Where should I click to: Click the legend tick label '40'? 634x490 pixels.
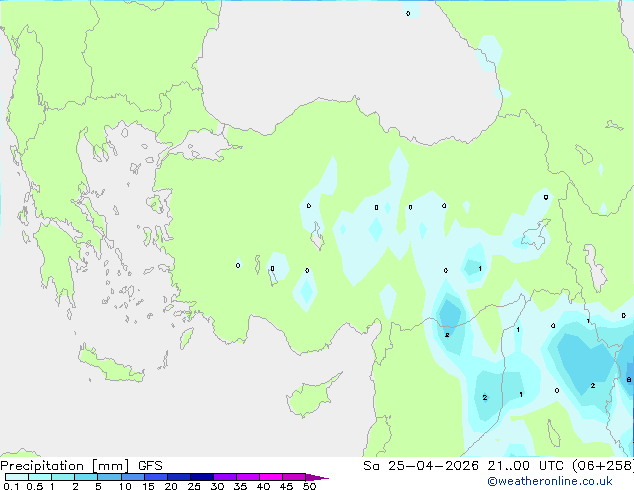263,486
